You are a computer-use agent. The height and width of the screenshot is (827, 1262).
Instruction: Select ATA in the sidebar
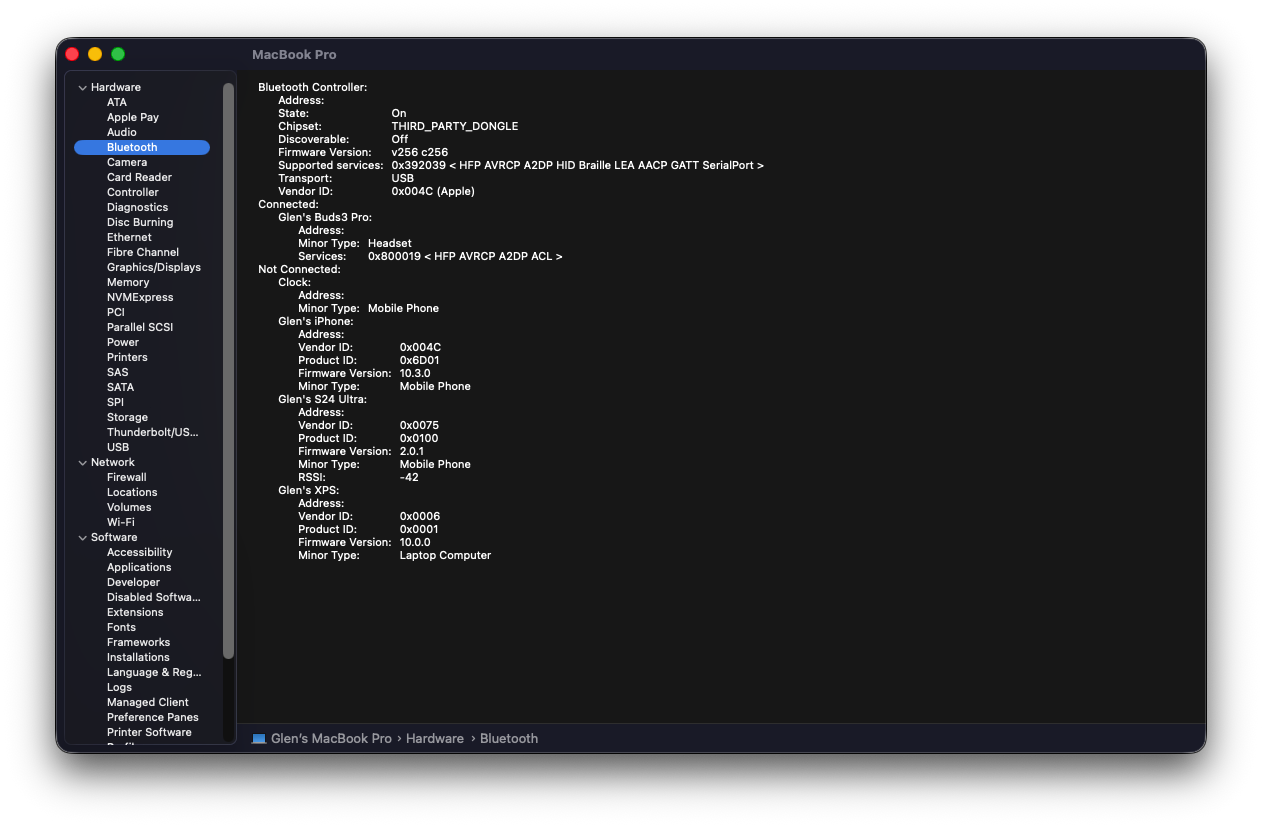(117, 102)
